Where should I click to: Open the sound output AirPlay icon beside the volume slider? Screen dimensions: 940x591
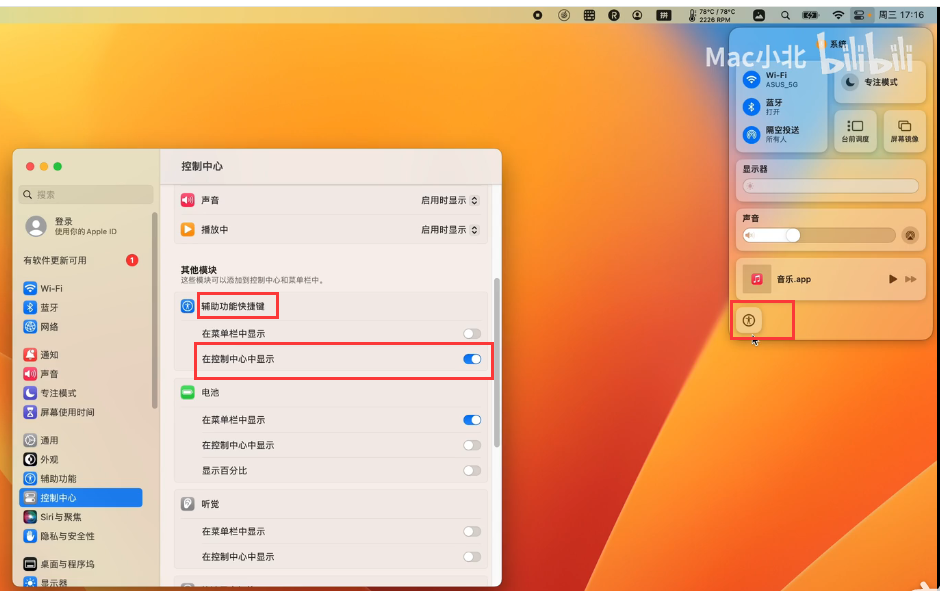[x=910, y=236]
